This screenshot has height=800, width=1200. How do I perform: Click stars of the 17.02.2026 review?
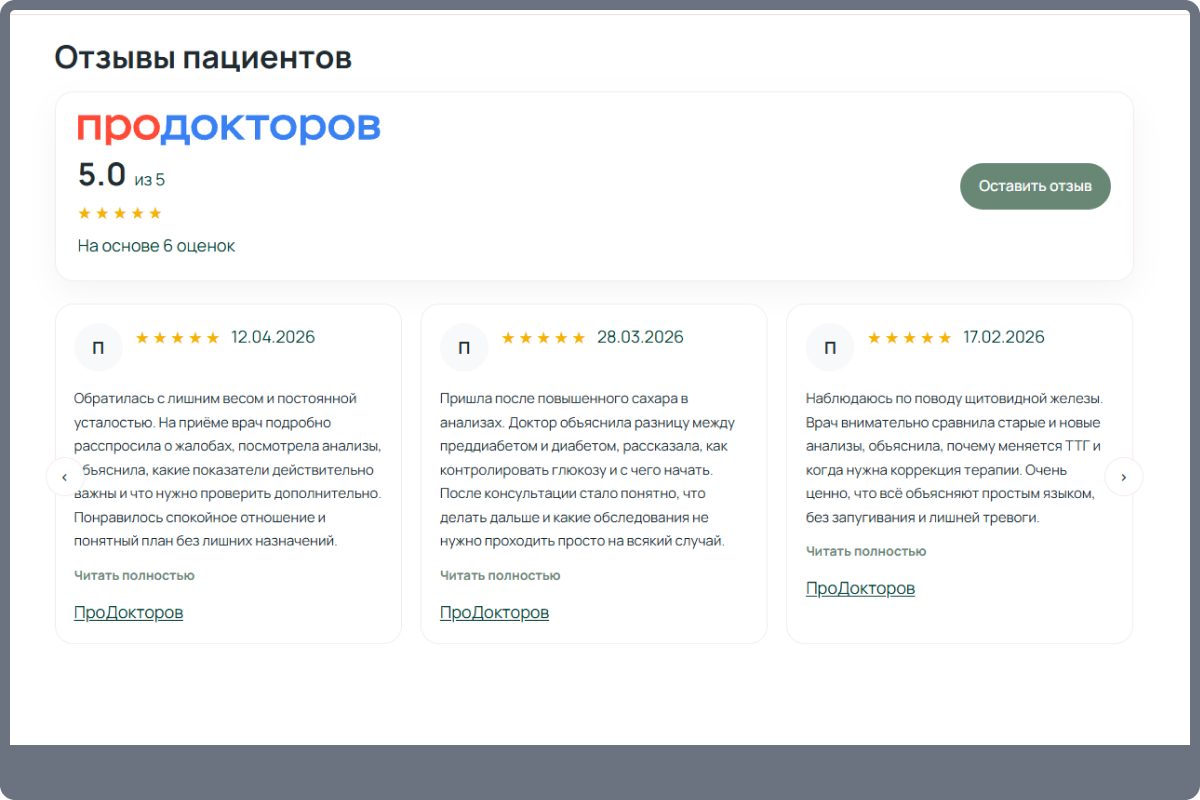[x=909, y=338]
